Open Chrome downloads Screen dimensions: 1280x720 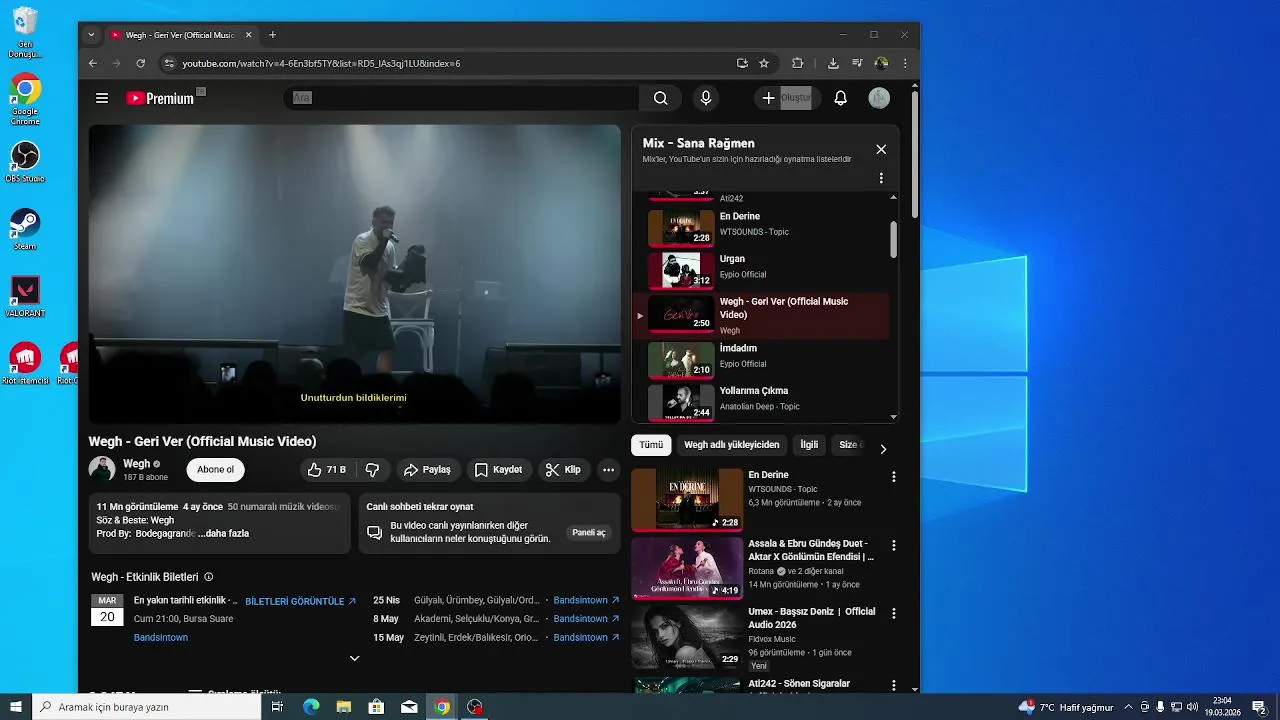pos(833,63)
